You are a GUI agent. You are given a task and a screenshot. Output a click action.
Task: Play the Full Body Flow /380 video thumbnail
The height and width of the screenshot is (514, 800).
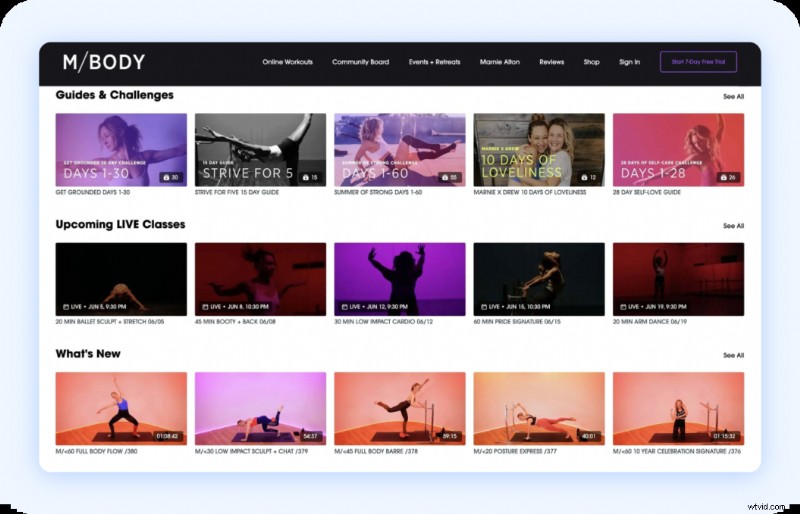point(121,408)
